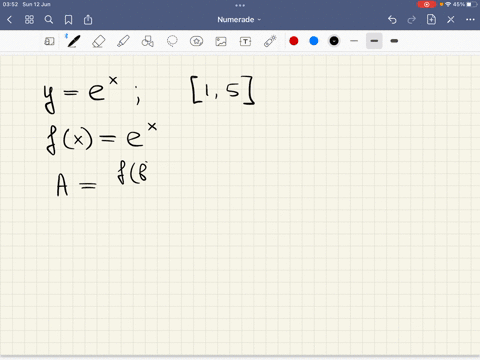
Task: Select the Eraser tool
Action: coord(98,42)
